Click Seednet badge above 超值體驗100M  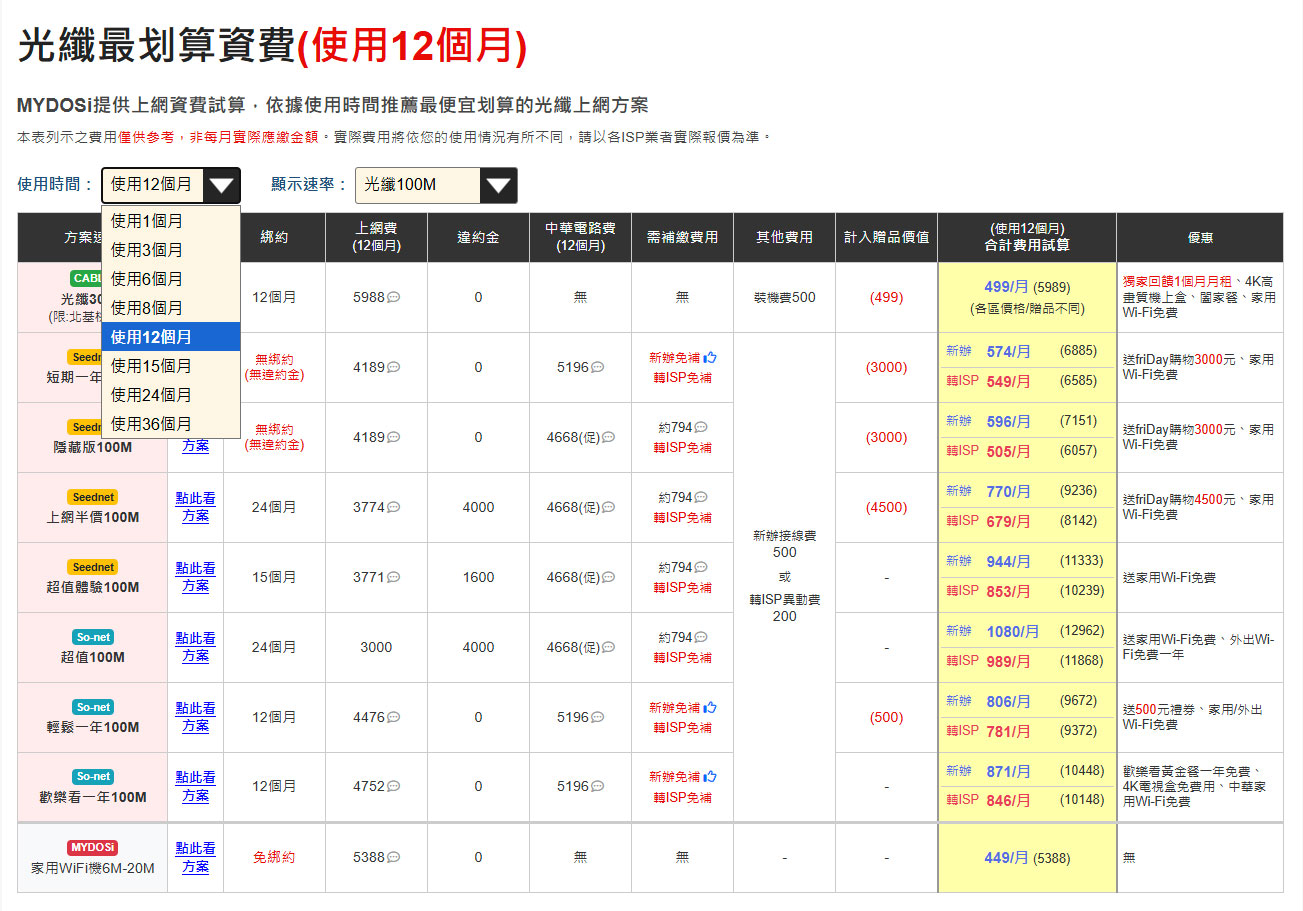pyautogui.click(x=93, y=567)
